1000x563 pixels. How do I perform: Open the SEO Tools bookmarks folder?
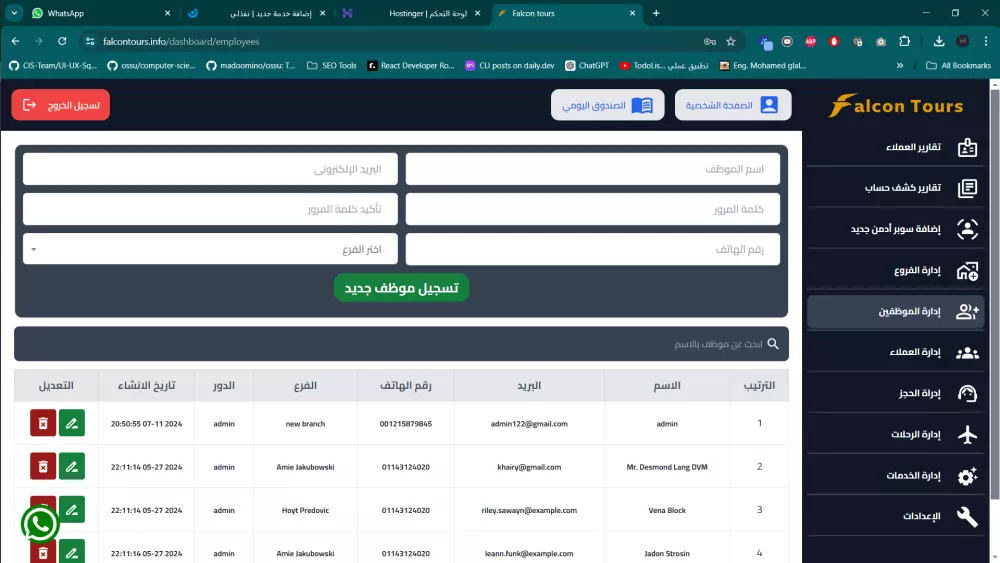point(332,66)
